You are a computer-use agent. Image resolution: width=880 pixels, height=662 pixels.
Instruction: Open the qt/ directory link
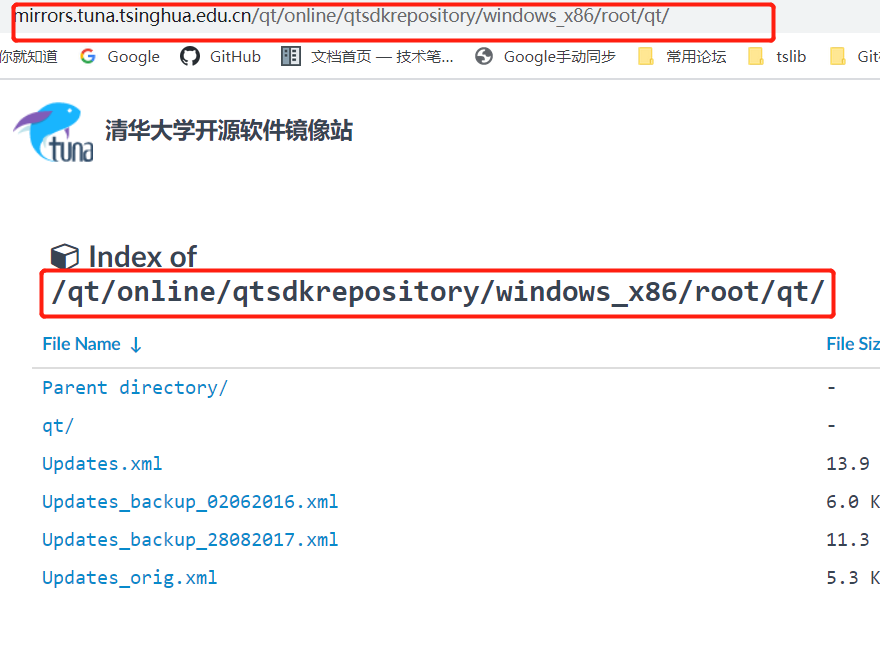click(58, 426)
